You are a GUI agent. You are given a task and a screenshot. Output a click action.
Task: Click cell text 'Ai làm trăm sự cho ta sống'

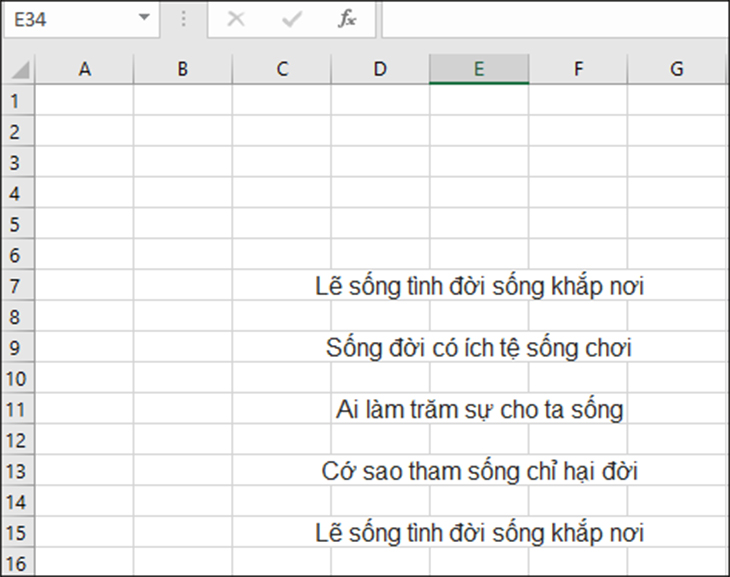479,410
